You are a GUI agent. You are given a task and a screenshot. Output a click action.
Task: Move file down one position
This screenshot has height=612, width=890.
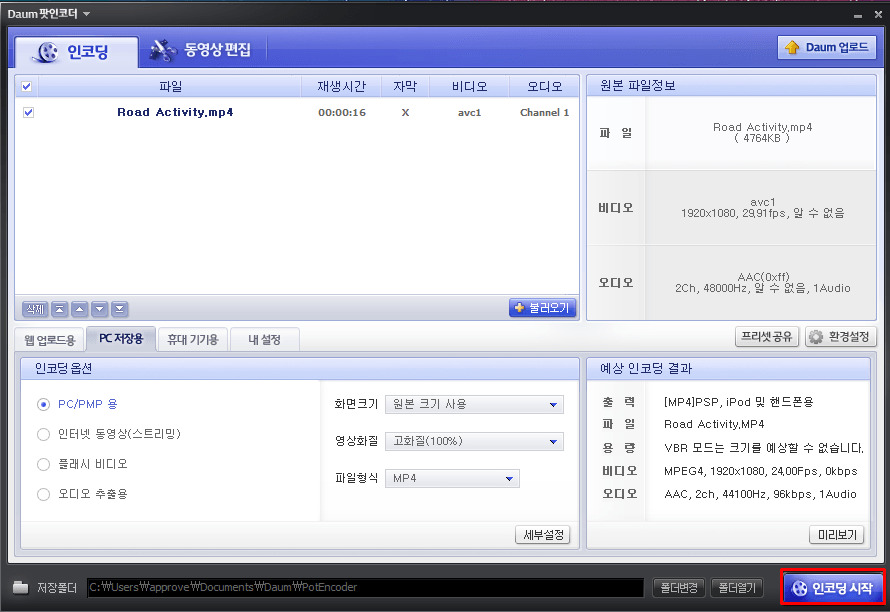(99, 309)
